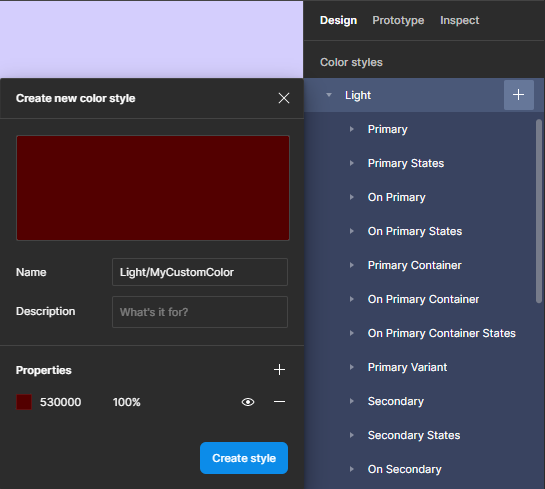Expand the On Primary States folder
This screenshot has width=545, height=489.
[352, 231]
